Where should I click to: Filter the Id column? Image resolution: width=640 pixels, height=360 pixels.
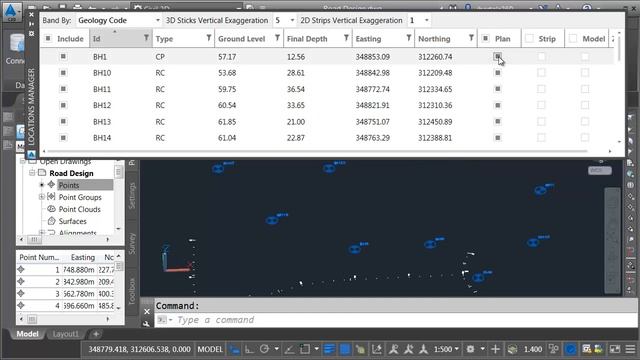click(x=146, y=38)
